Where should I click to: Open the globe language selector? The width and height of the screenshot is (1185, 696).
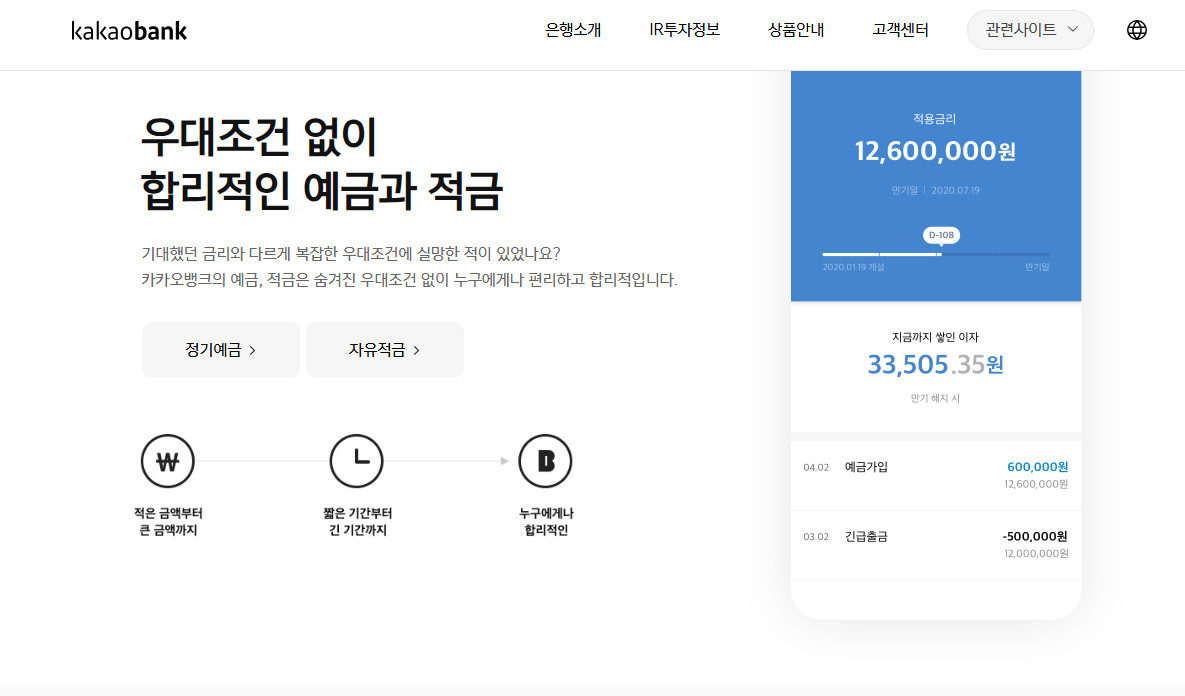coord(1137,30)
